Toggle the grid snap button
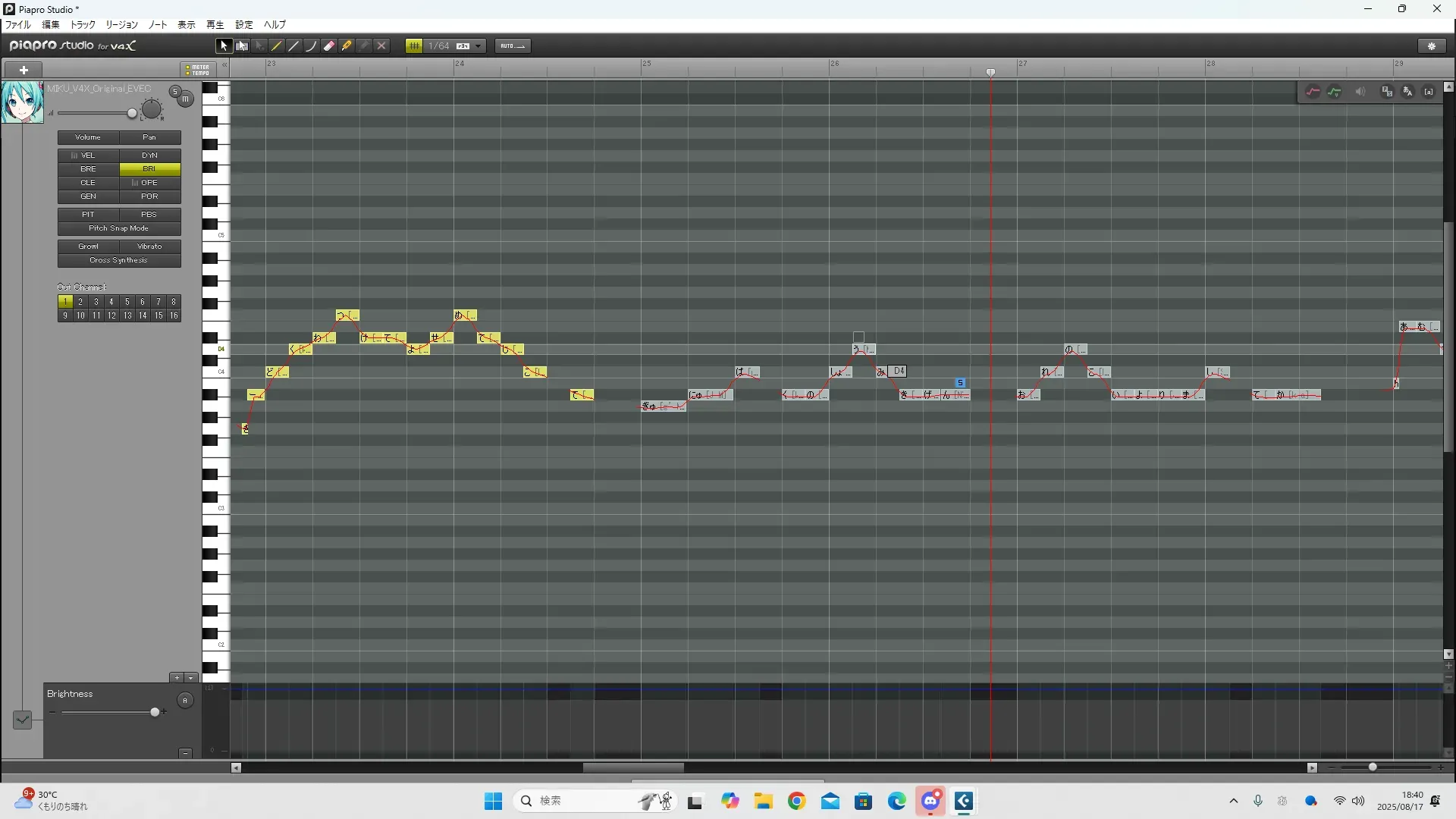Image resolution: width=1456 pixels, height=819 pixels. coord(414,46)
